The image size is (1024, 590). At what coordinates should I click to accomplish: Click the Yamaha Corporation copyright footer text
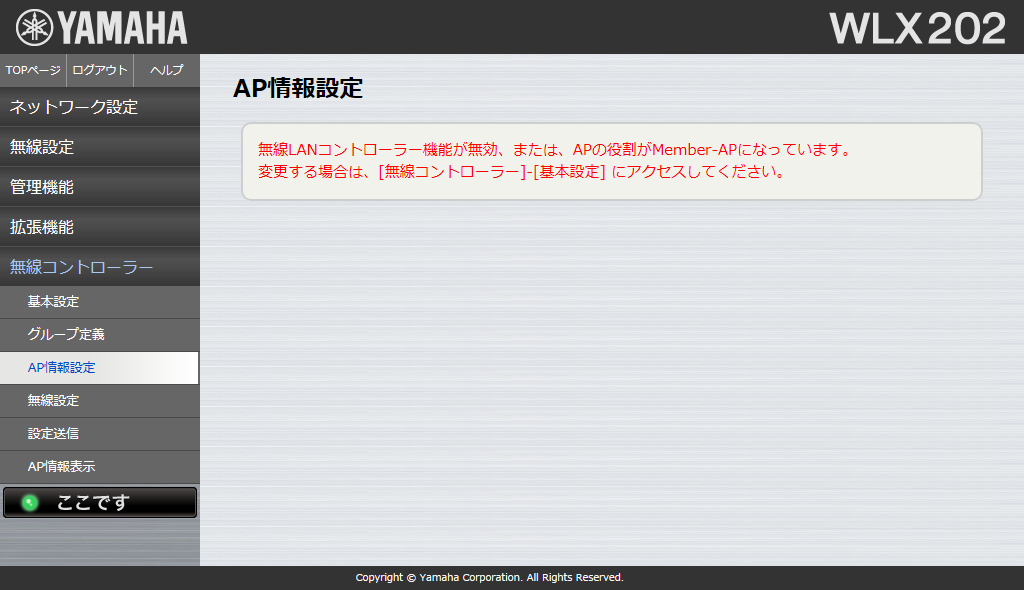click(489, 578)
